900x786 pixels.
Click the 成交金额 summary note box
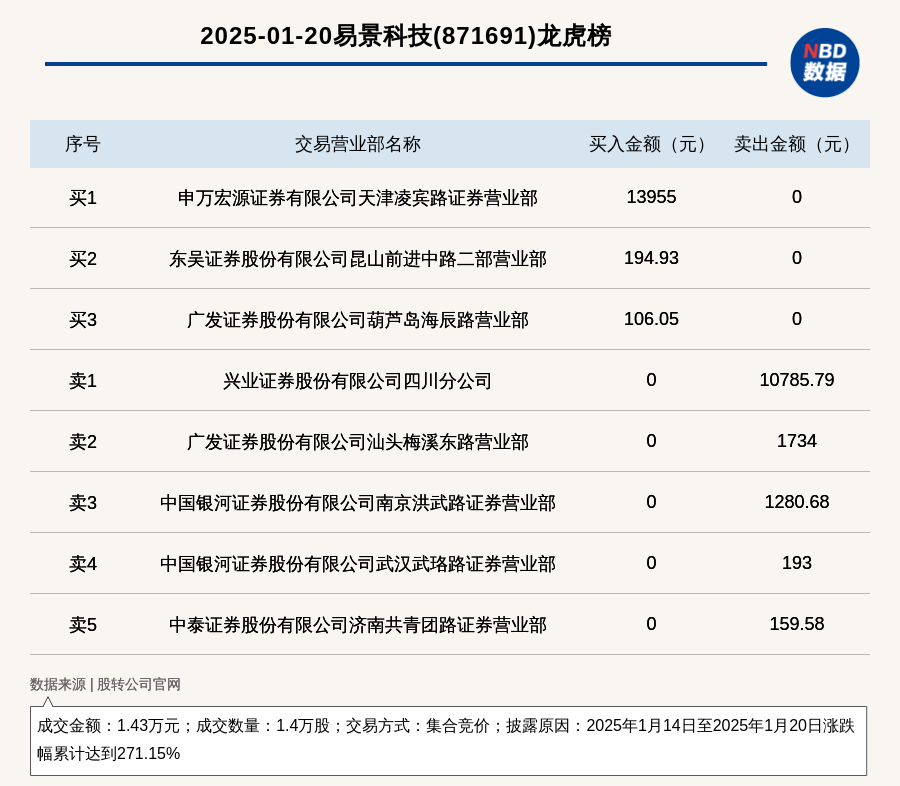point(448,741)
